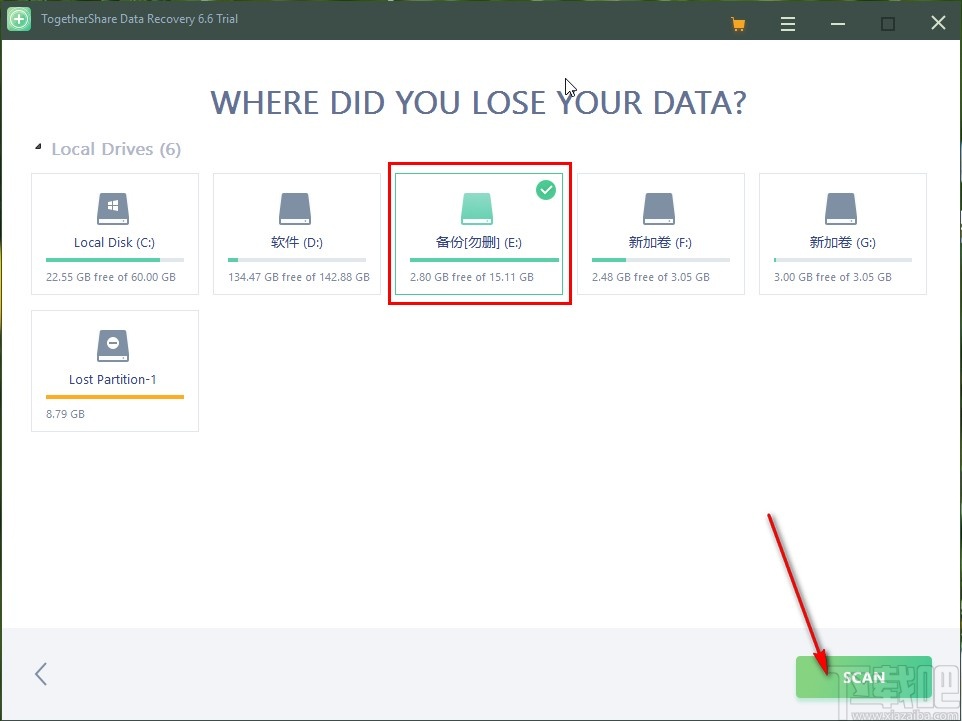Click the 软件 (D:) drive icon
The image size is (962, 721).
294,209
